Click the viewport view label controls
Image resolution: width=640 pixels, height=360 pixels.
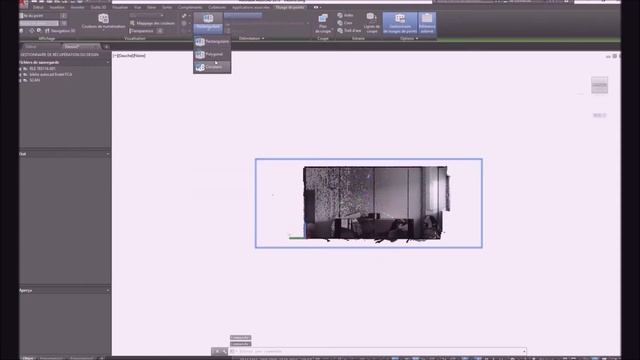coord(129,56)
